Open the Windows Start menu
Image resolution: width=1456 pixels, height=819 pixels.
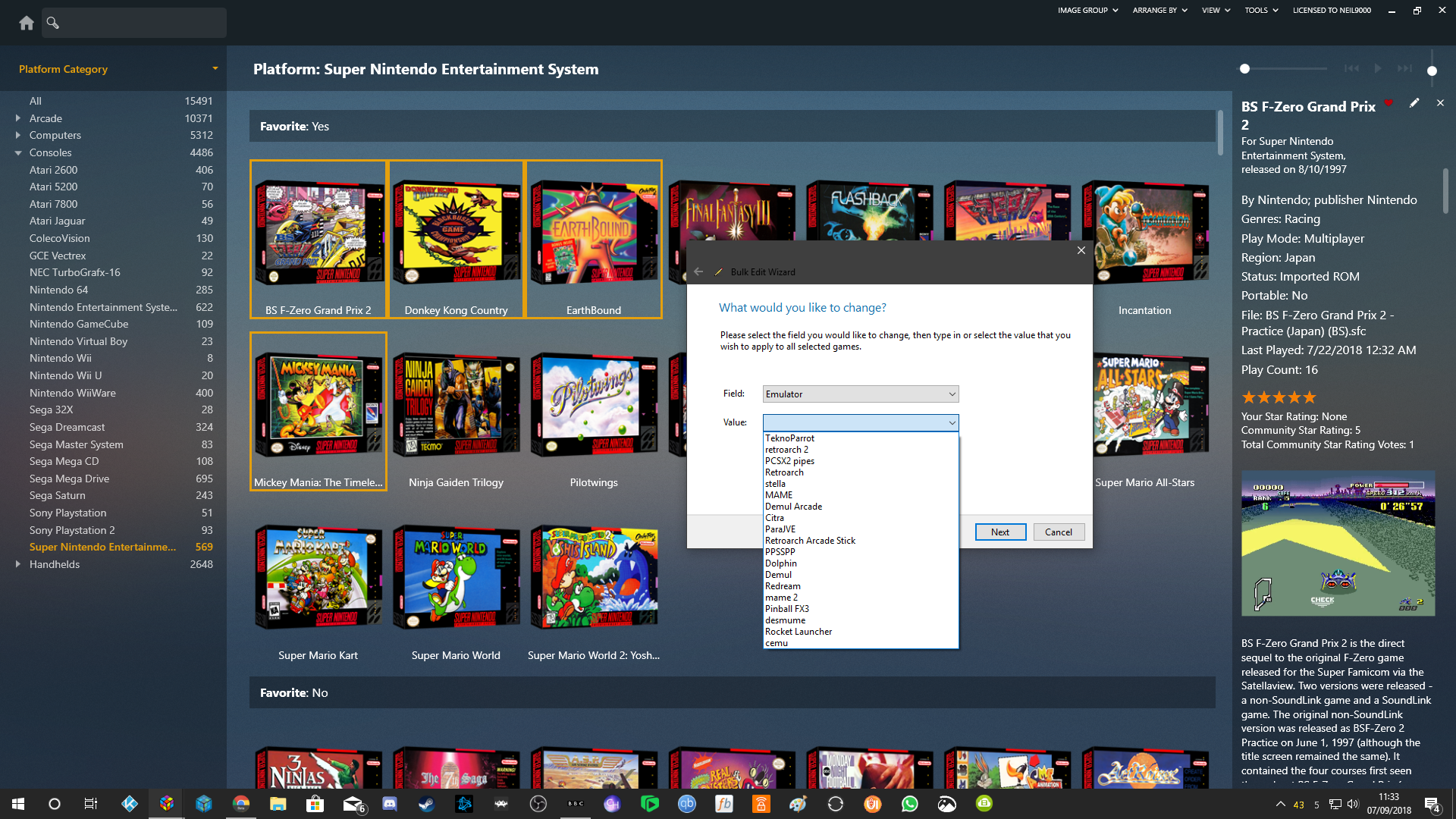[18, 804]
